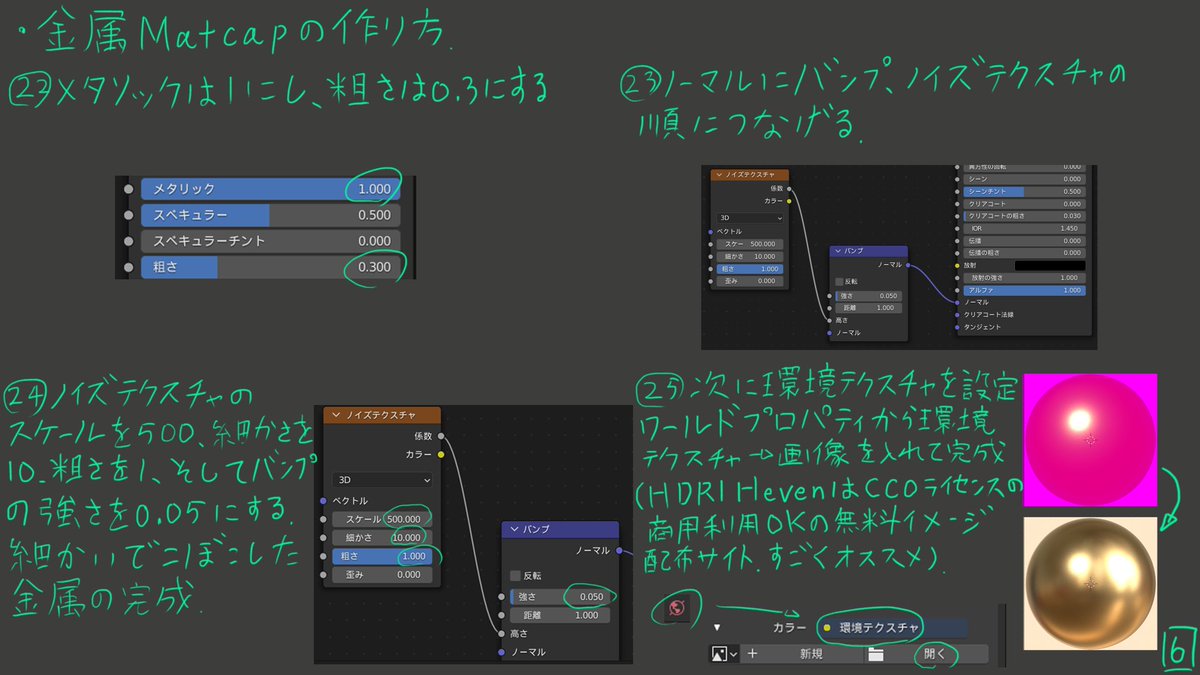Collapse the panel with the white triangle near カラー
Screen dimensions: 1200x675
click(x=717, y=627)
